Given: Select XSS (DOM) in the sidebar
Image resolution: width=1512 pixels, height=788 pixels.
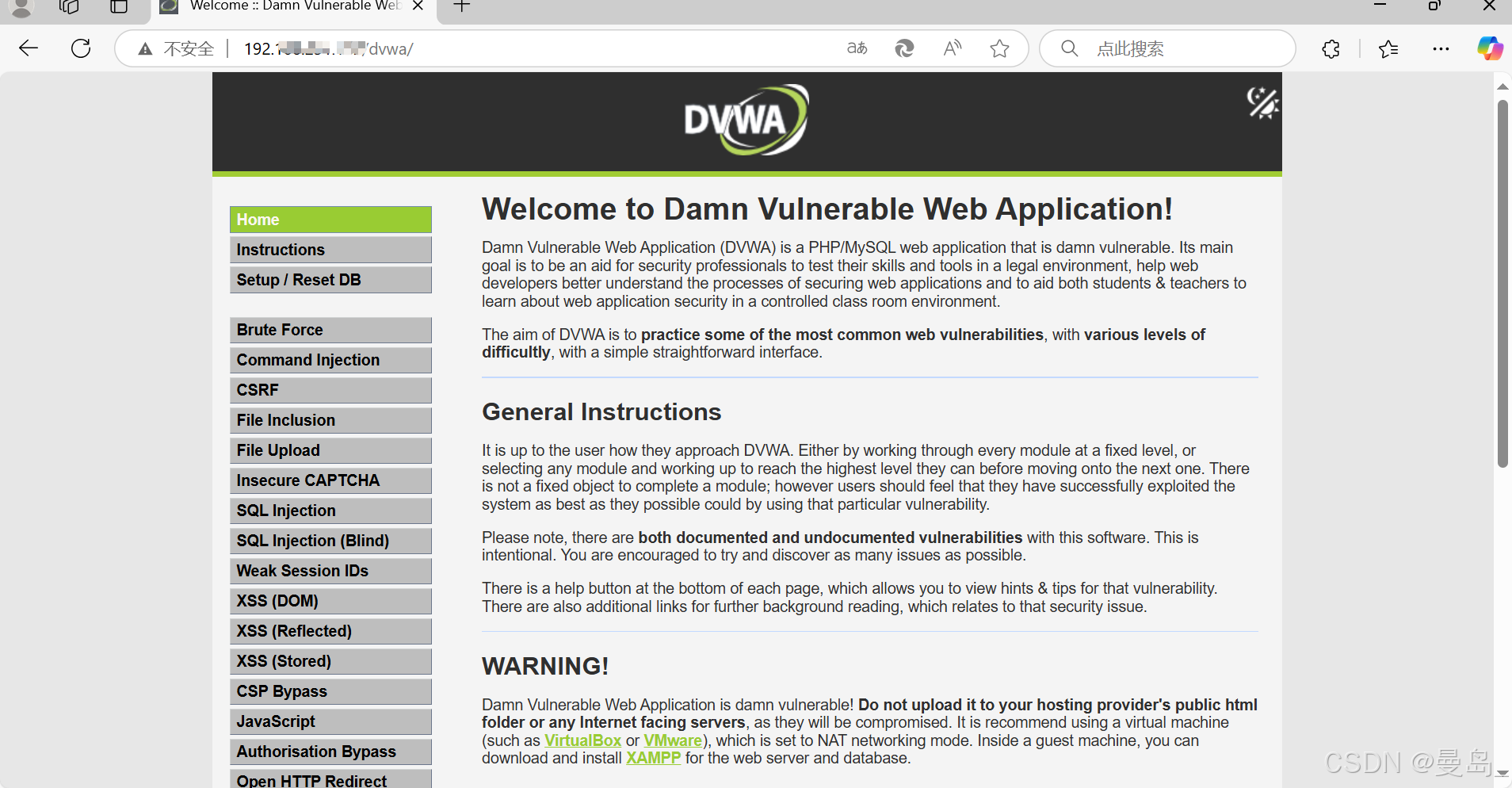Looking at the screenshot, I should 330,601.
